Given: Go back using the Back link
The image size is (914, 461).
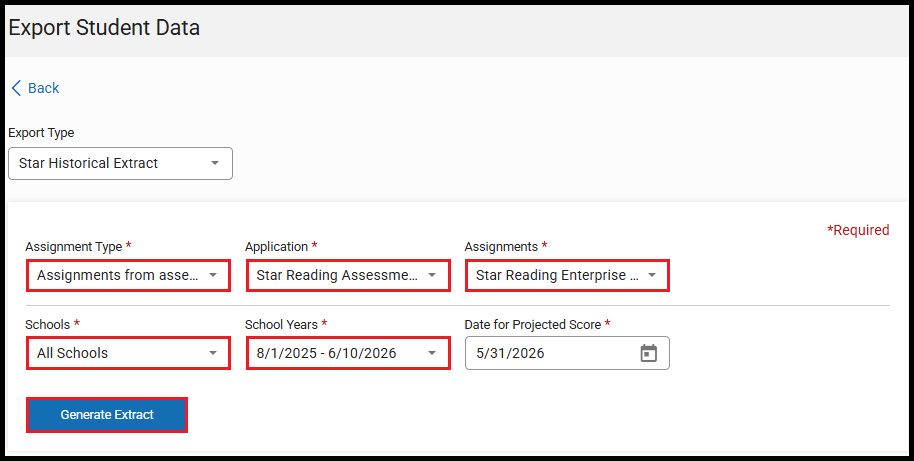Looking at the screenshot, I should [x=43, y=88].
